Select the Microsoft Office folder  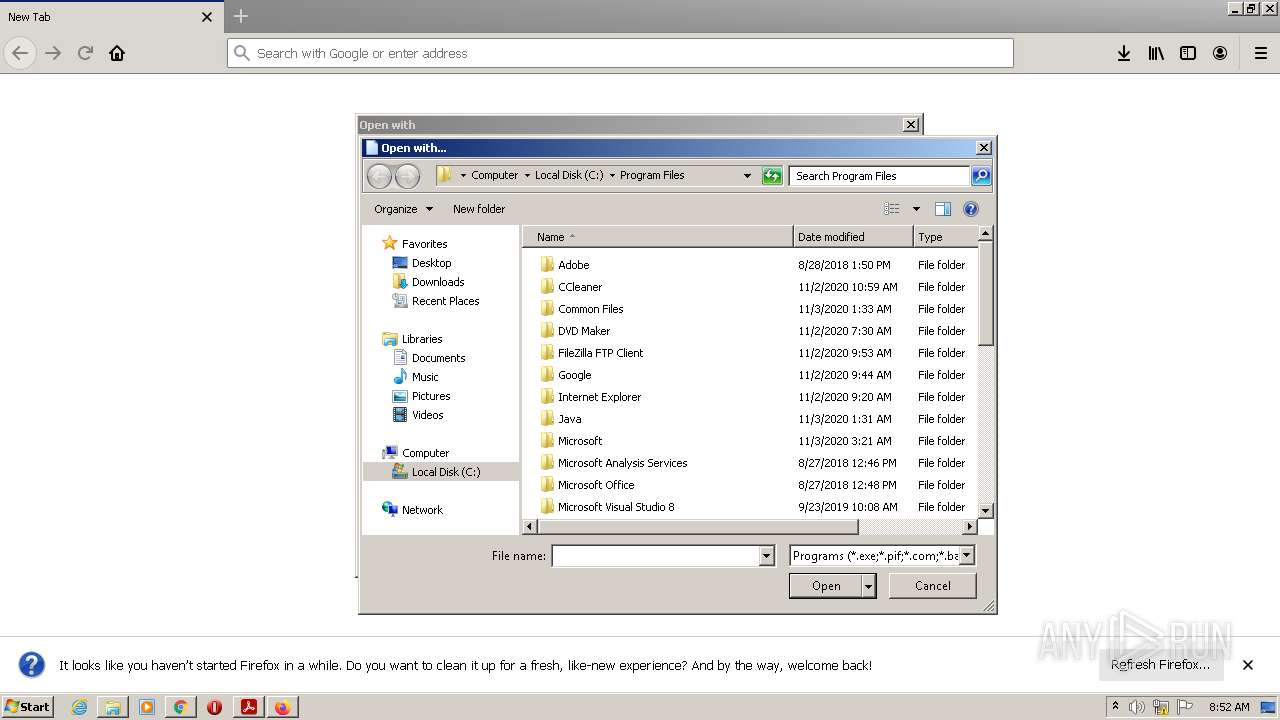pyautogui.click(x=596, y=485)
